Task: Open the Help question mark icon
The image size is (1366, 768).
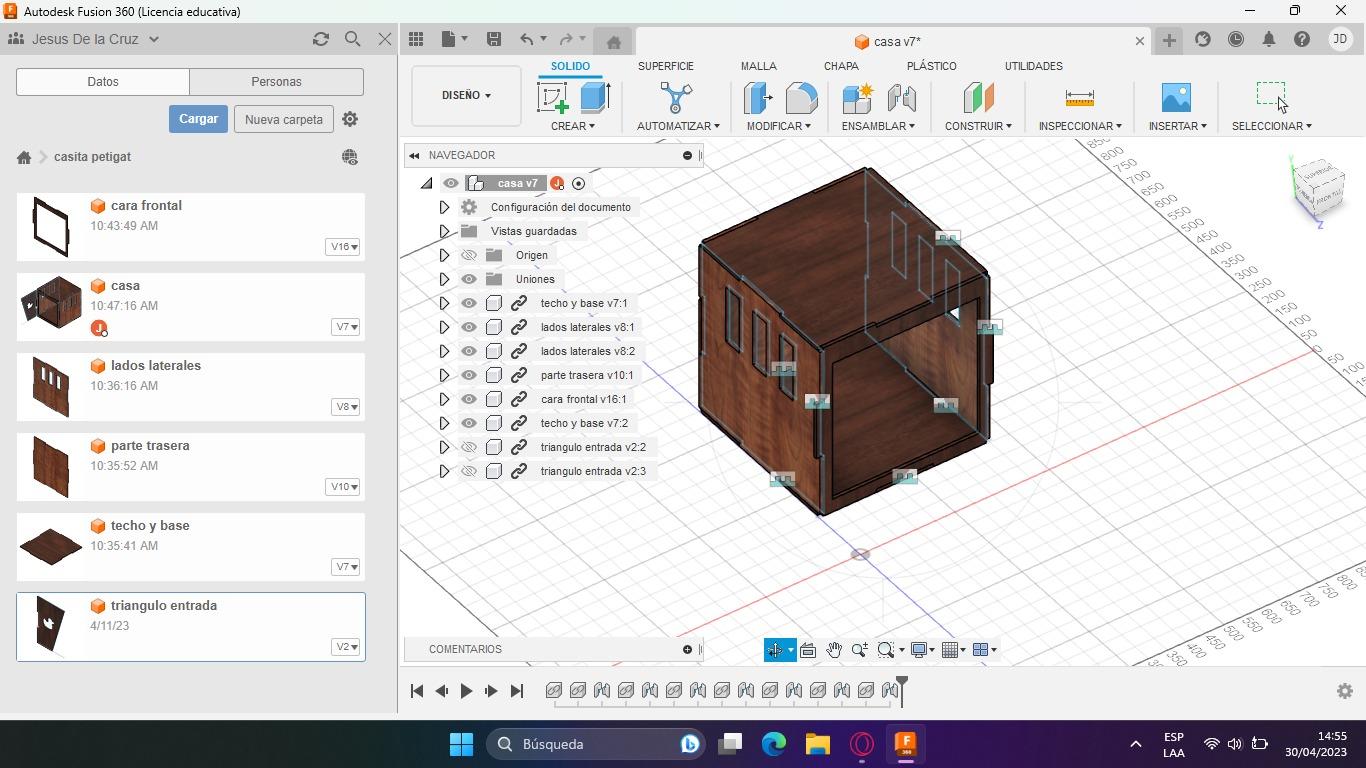Action: pyautogui.click(x=1302, y=39)
